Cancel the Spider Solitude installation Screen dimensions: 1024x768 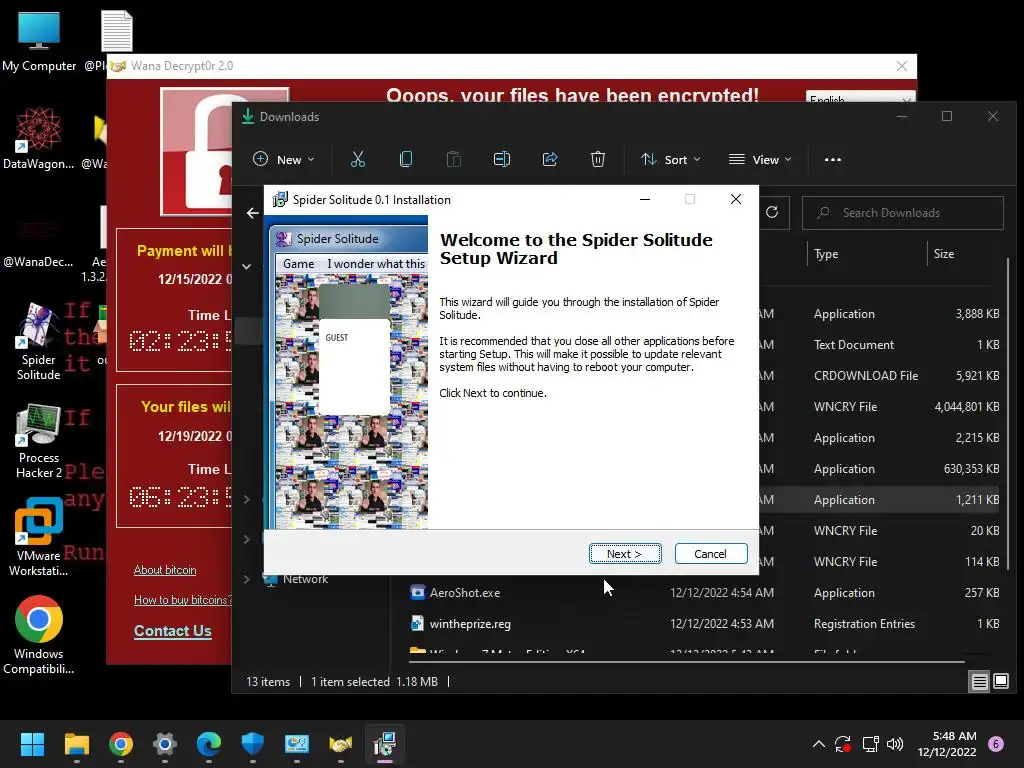point(711,553)
